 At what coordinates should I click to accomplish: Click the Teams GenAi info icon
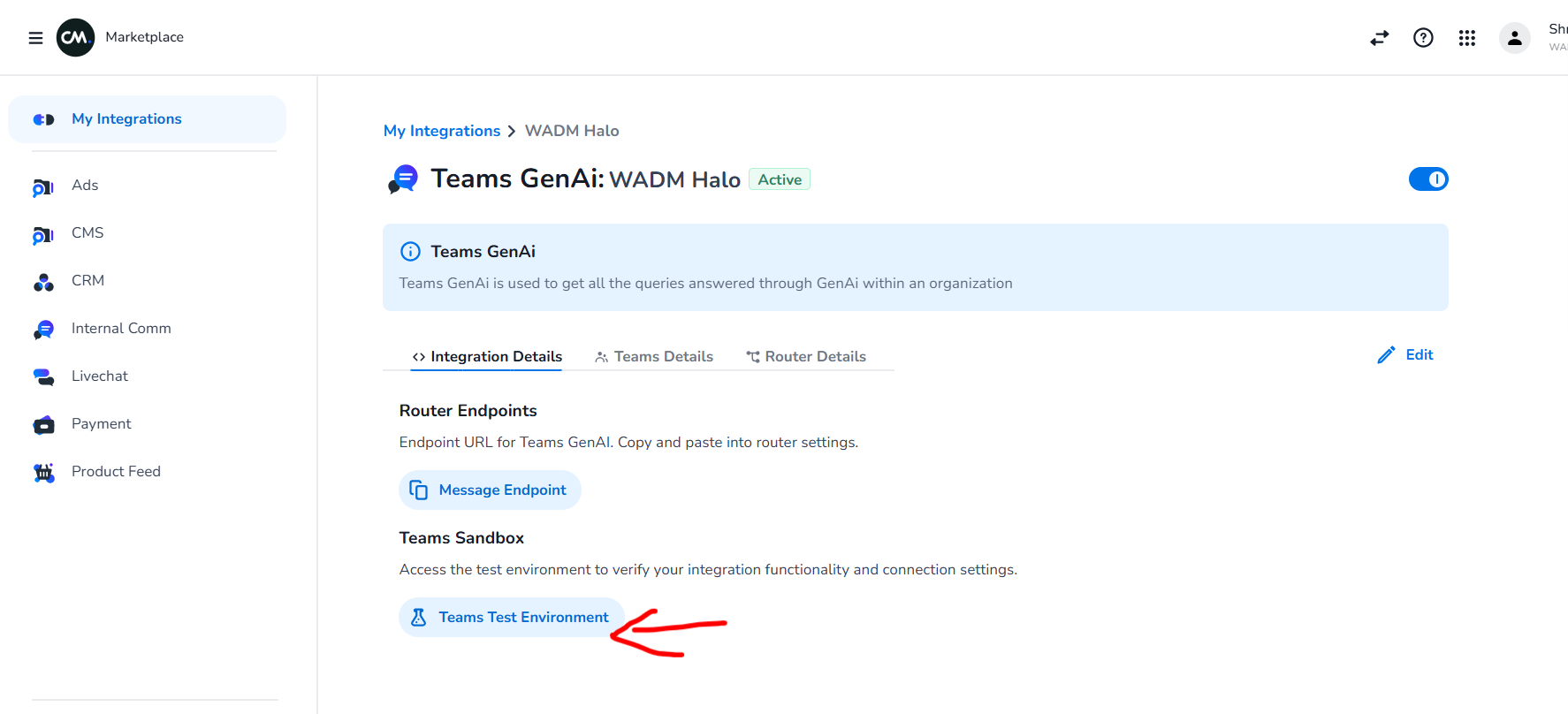pos(410,252)
